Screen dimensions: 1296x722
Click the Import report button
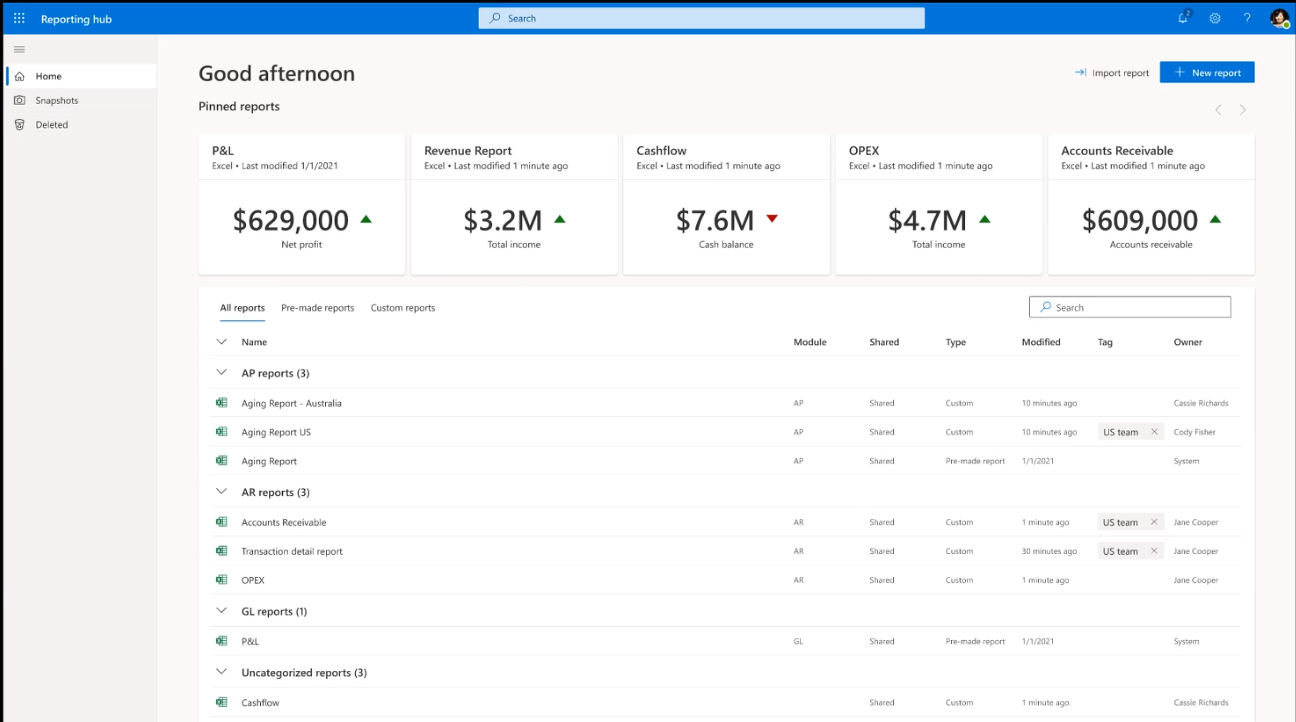(1112, 72)
